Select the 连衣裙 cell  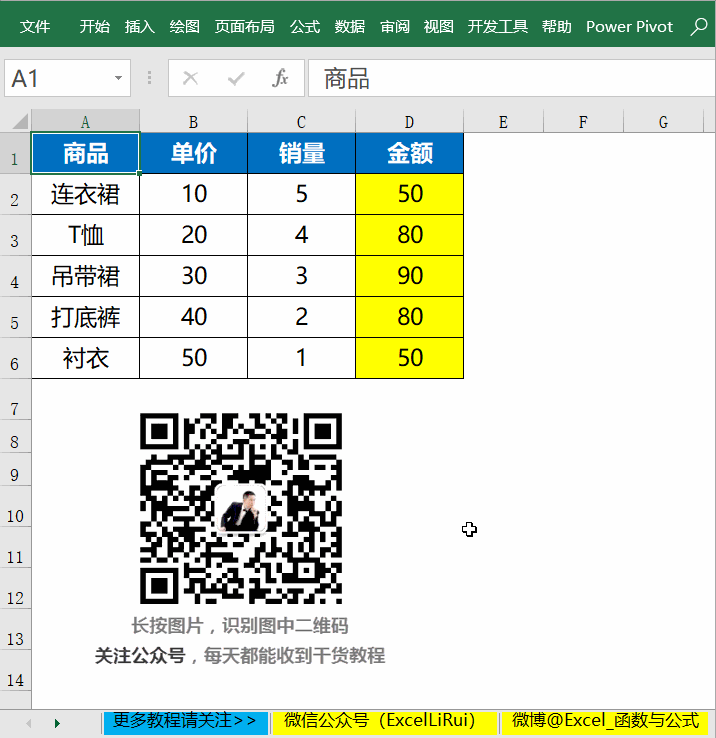click(x=85, y=194)
